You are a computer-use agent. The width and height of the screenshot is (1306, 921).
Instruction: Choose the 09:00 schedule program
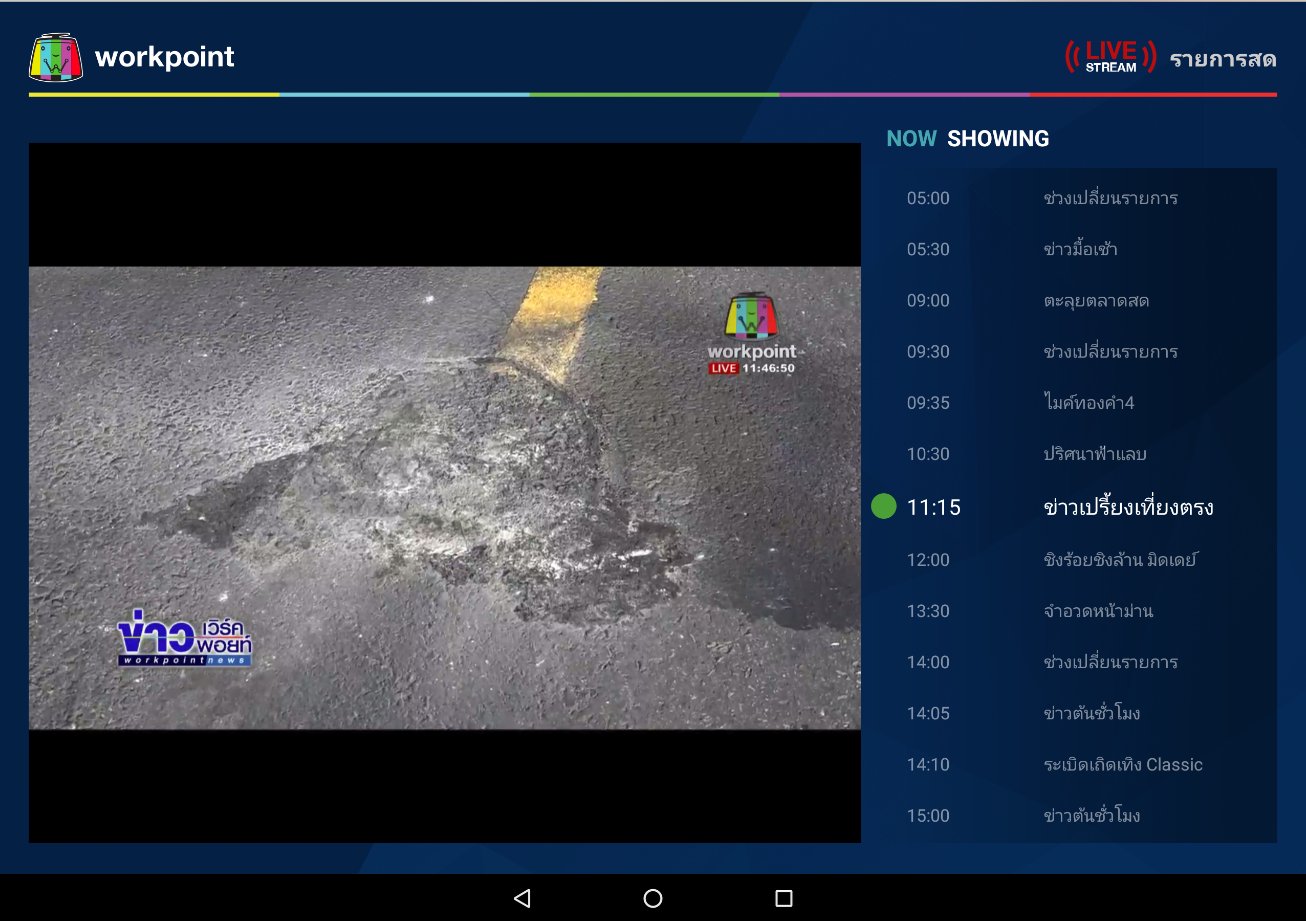[1075, 300]
